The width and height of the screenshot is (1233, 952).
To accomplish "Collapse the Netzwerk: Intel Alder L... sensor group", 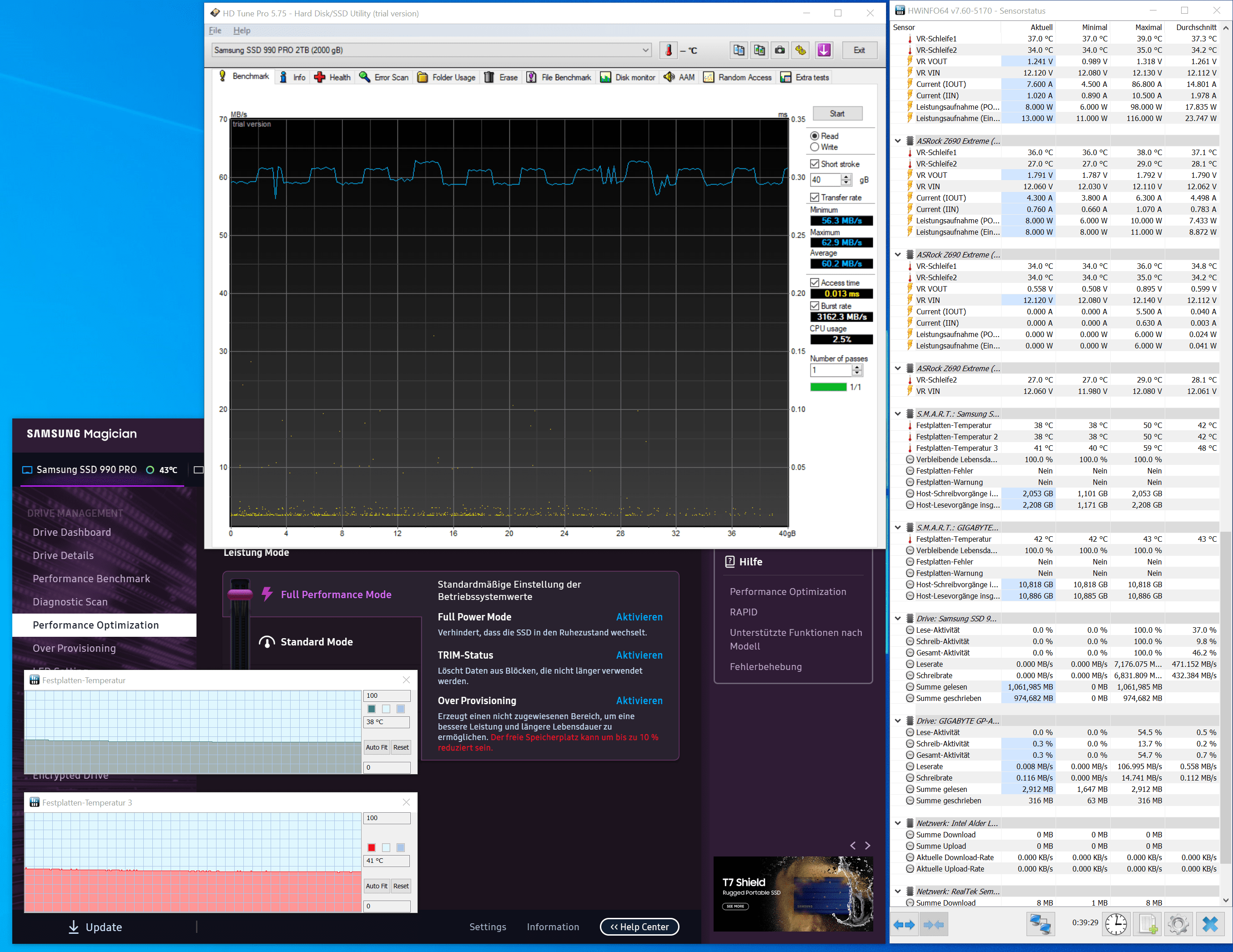I will [898, 823].
